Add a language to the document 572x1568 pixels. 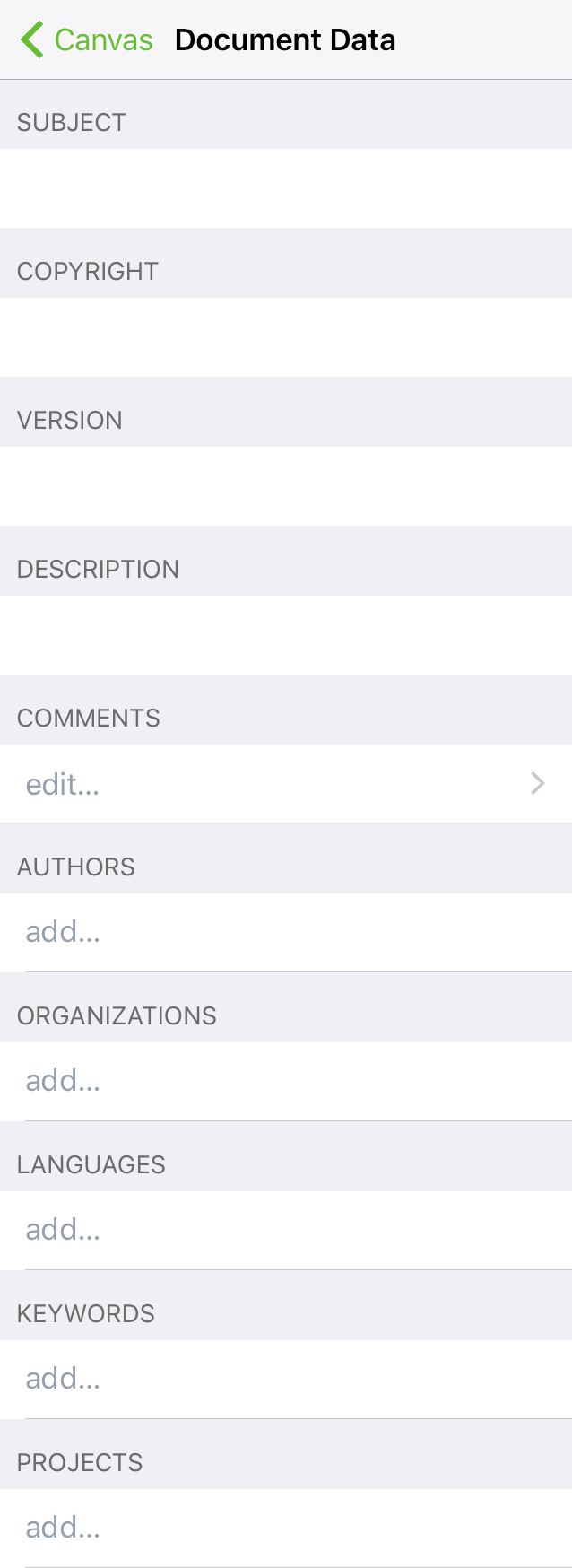click(63, 1230)
